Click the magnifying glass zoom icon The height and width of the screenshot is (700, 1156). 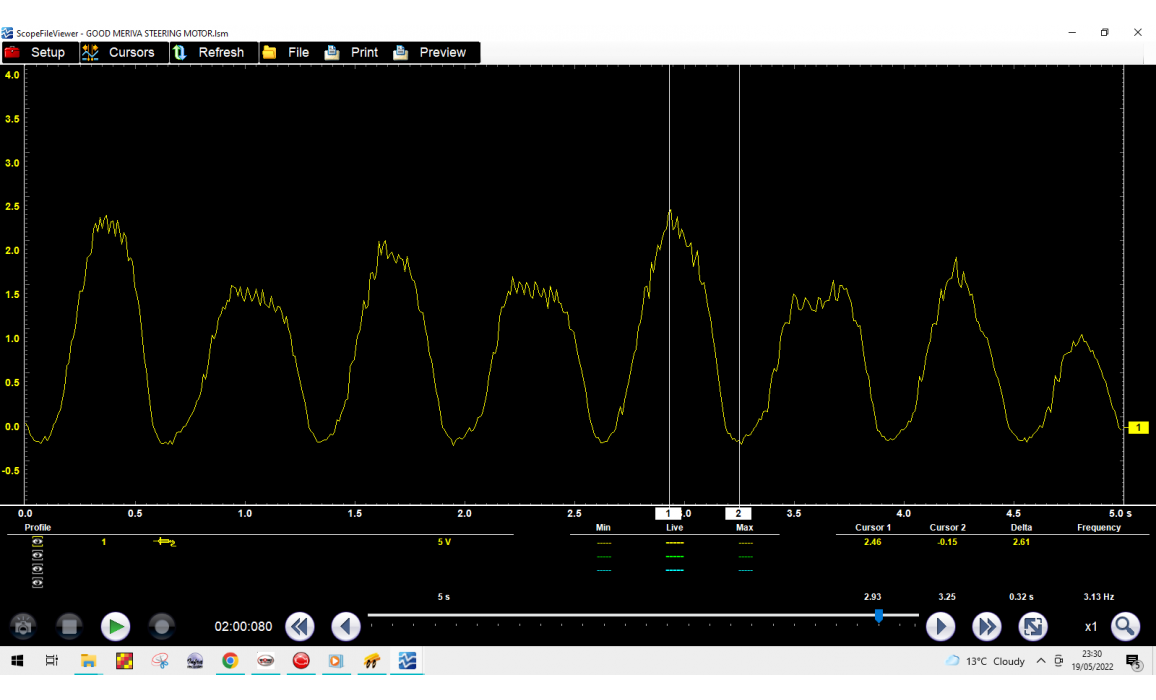(1125, 627)
